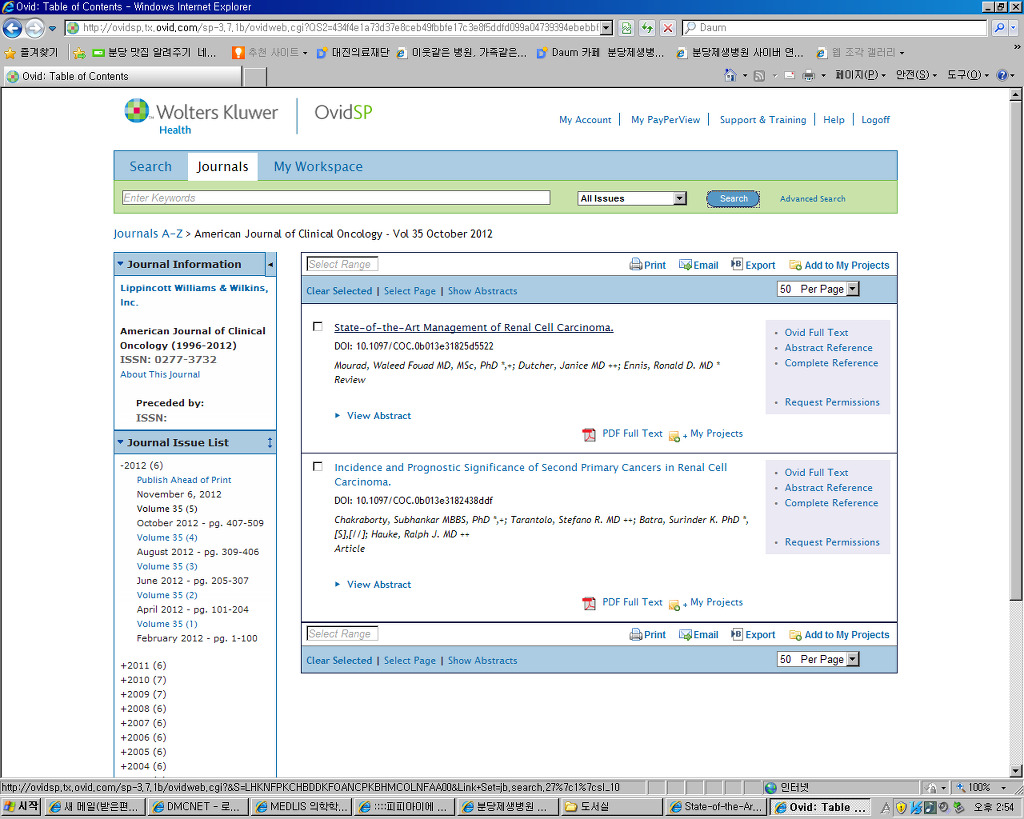Open the IE Page (페이지) menu
The height and width of the screenshot is (819, 1024).
coord(861,75)
